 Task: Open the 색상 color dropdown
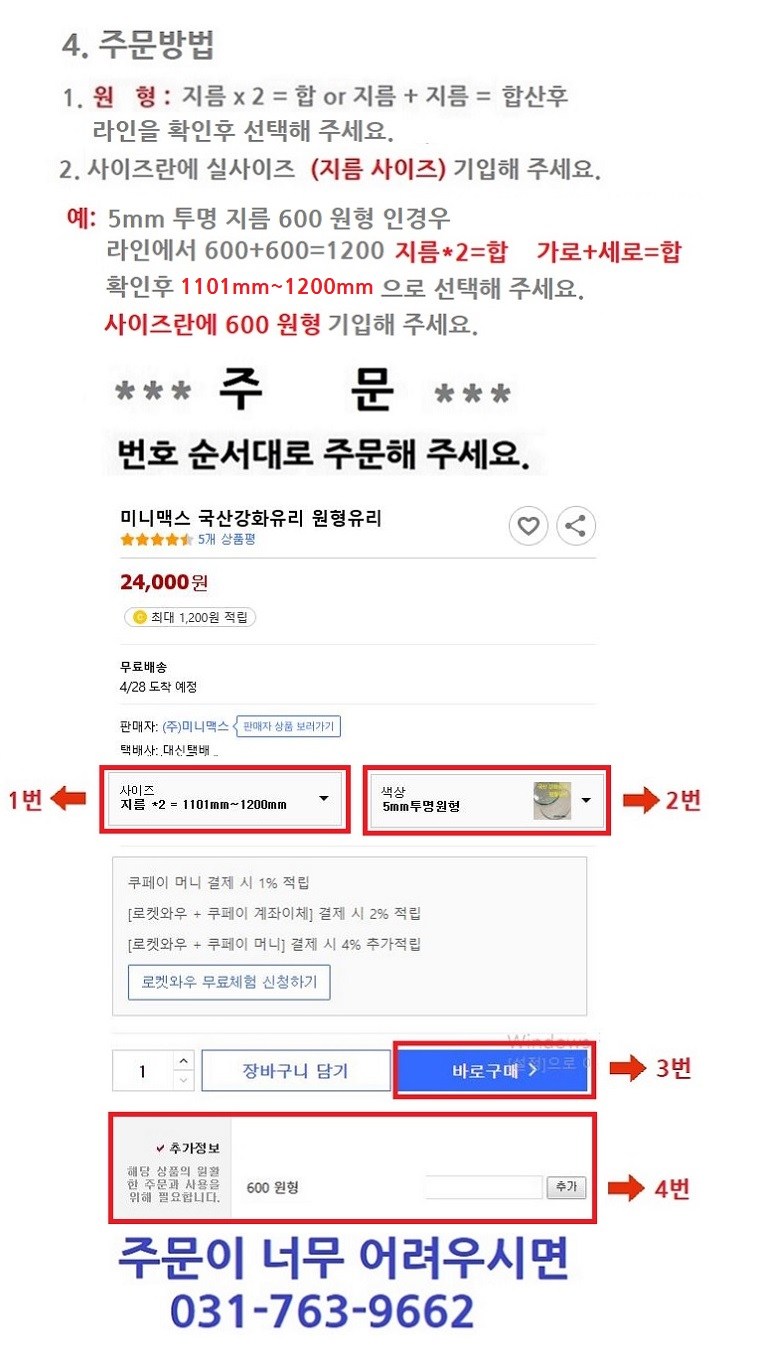(487, 800)
